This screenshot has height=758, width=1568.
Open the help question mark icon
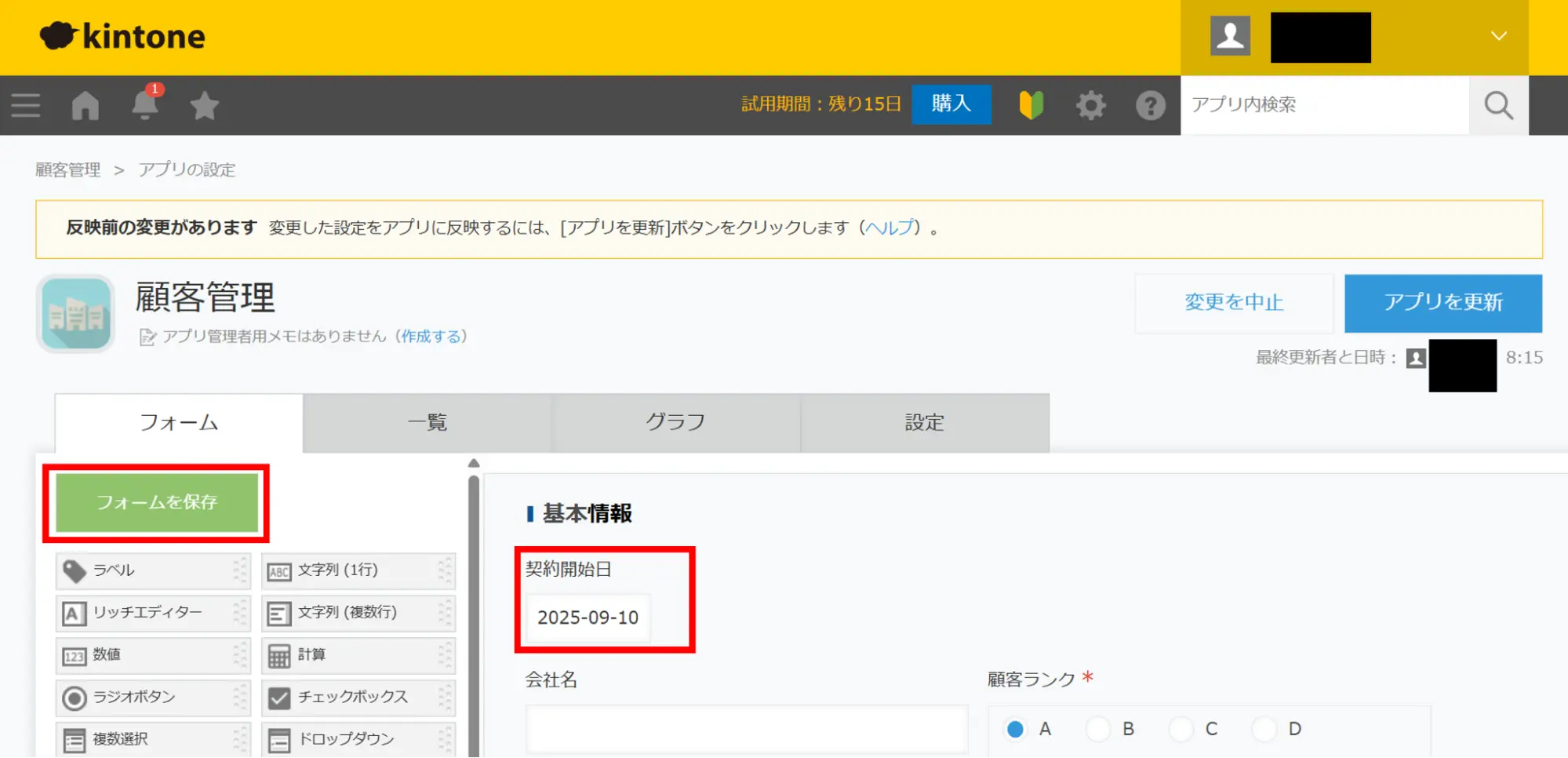pos(1150,105)
